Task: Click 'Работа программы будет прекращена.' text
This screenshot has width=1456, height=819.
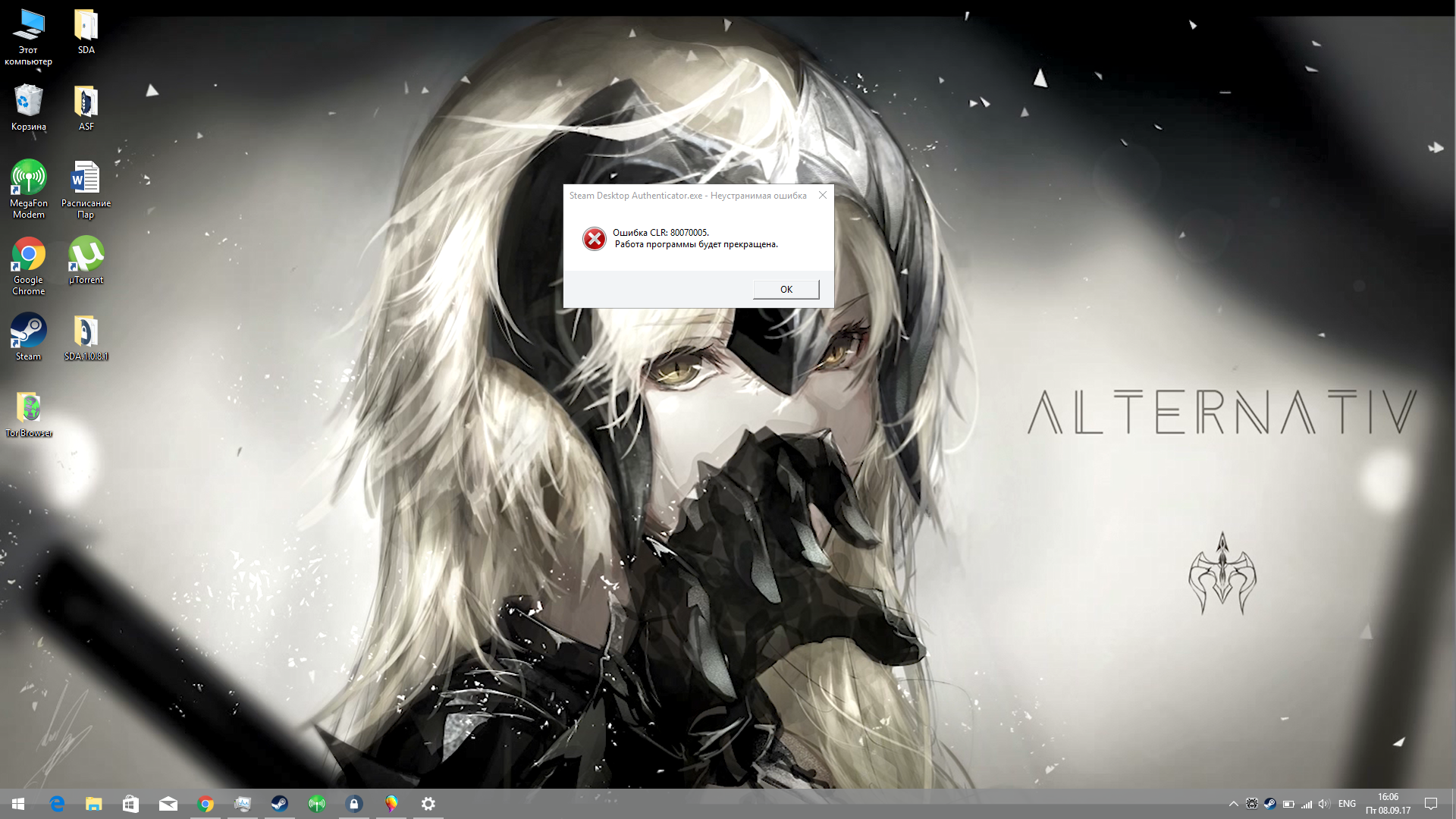Action: [x=696, y=244]
